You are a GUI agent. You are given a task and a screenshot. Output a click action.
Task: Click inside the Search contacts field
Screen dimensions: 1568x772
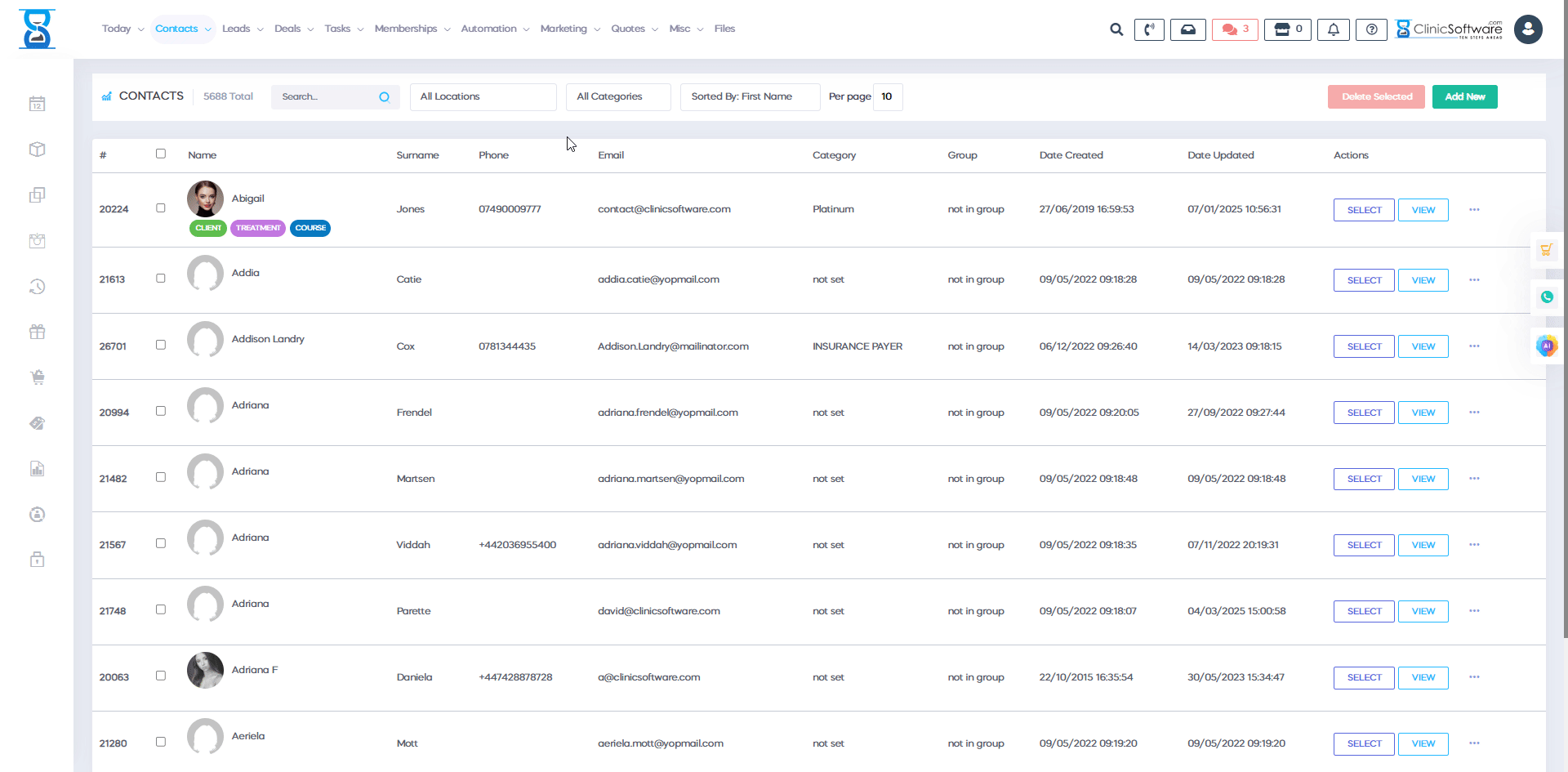[327, 96]
